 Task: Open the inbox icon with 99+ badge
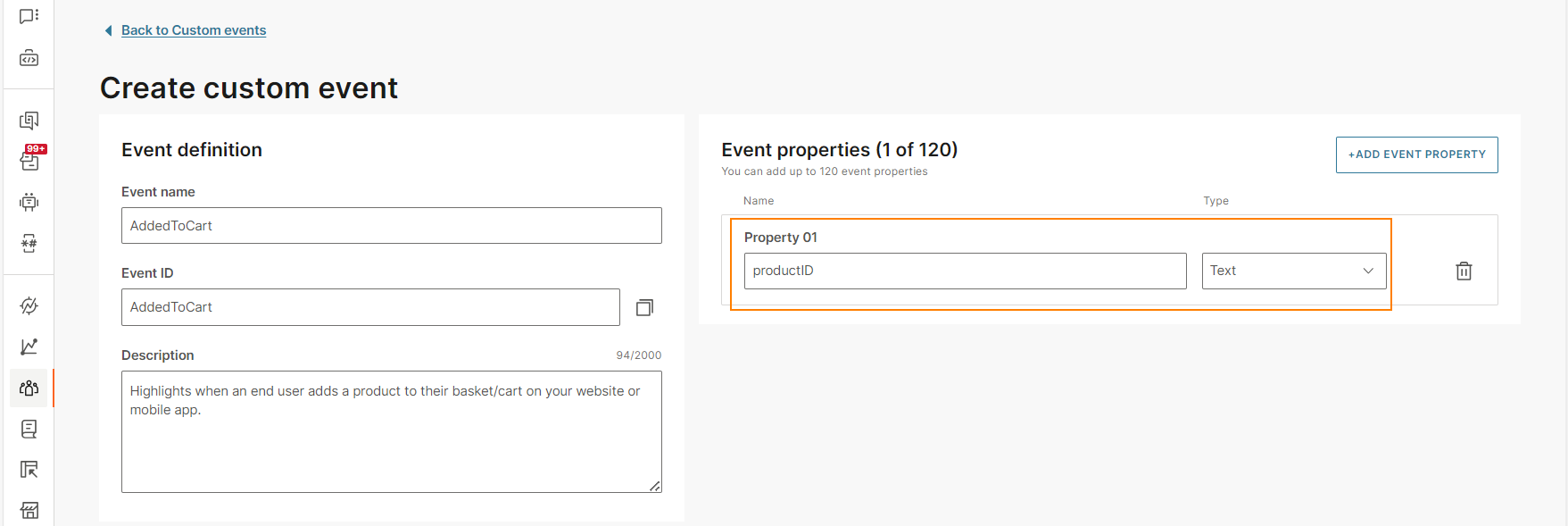click(29, 161)
